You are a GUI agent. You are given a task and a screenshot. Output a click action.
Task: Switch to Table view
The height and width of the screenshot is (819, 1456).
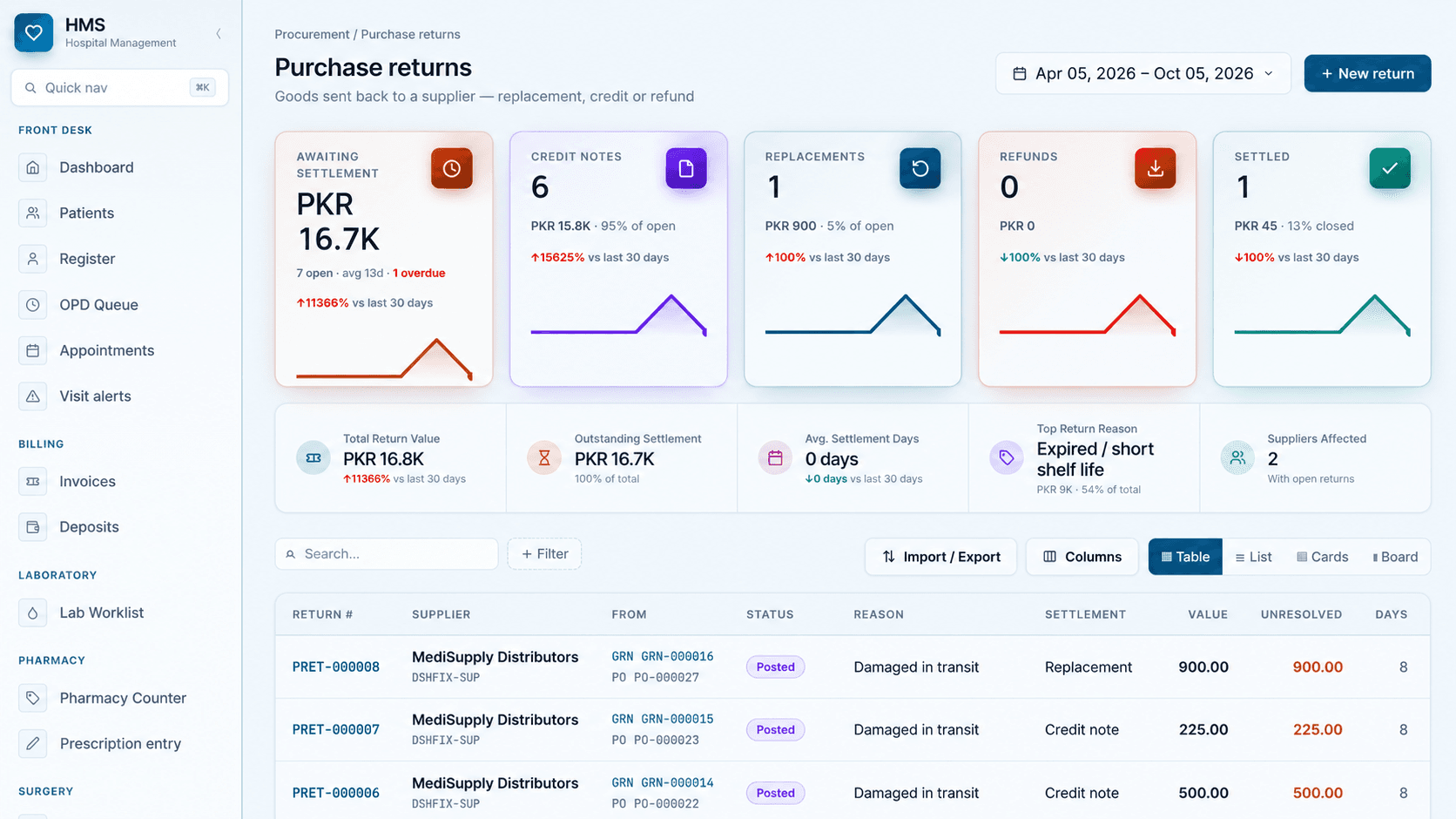[x=1185, y=557]
